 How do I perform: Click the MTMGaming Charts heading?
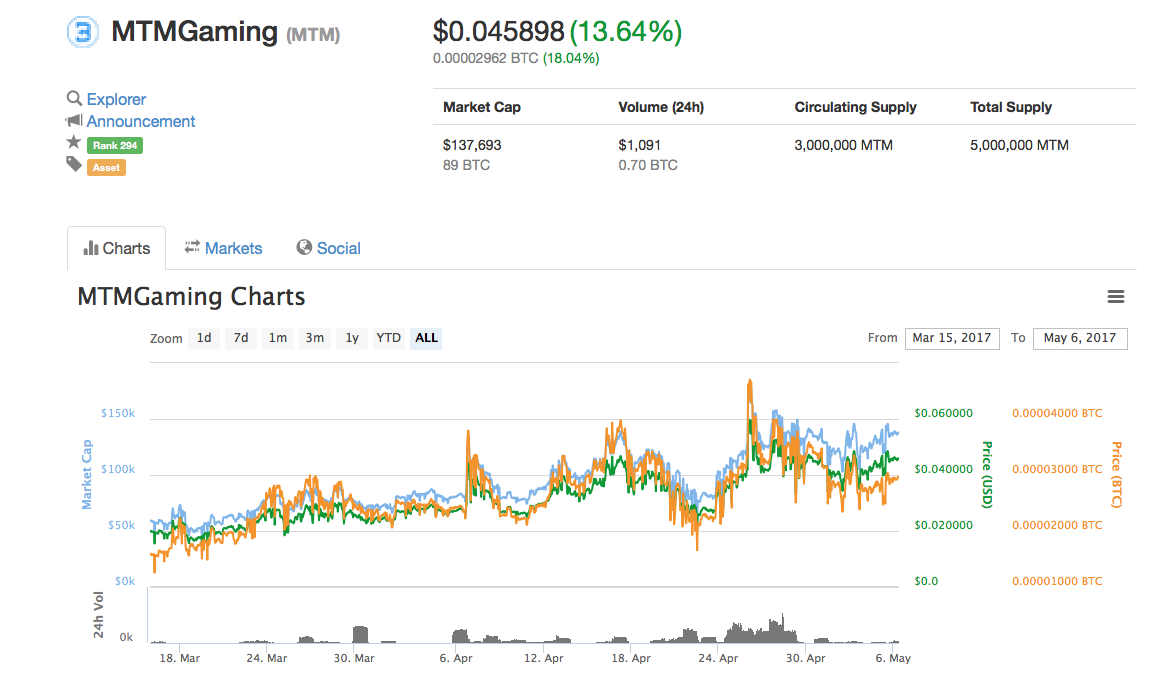tap(191, 296)
